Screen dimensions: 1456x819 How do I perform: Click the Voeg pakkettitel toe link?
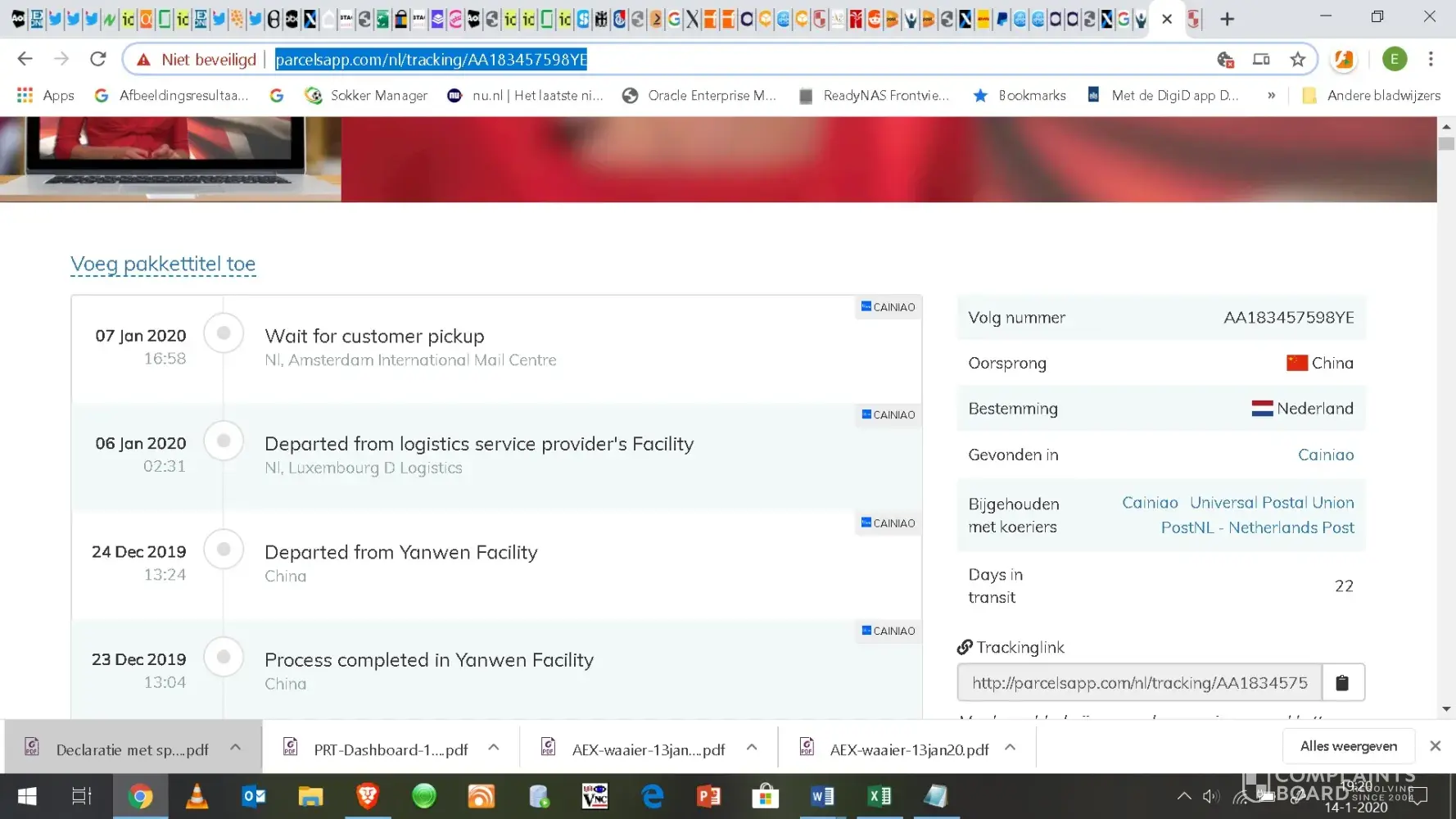tap(163, 264)
